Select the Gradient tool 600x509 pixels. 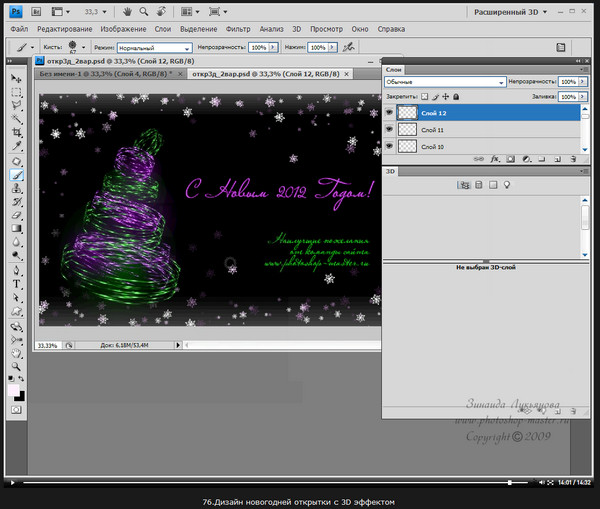[x=17, y=228]
